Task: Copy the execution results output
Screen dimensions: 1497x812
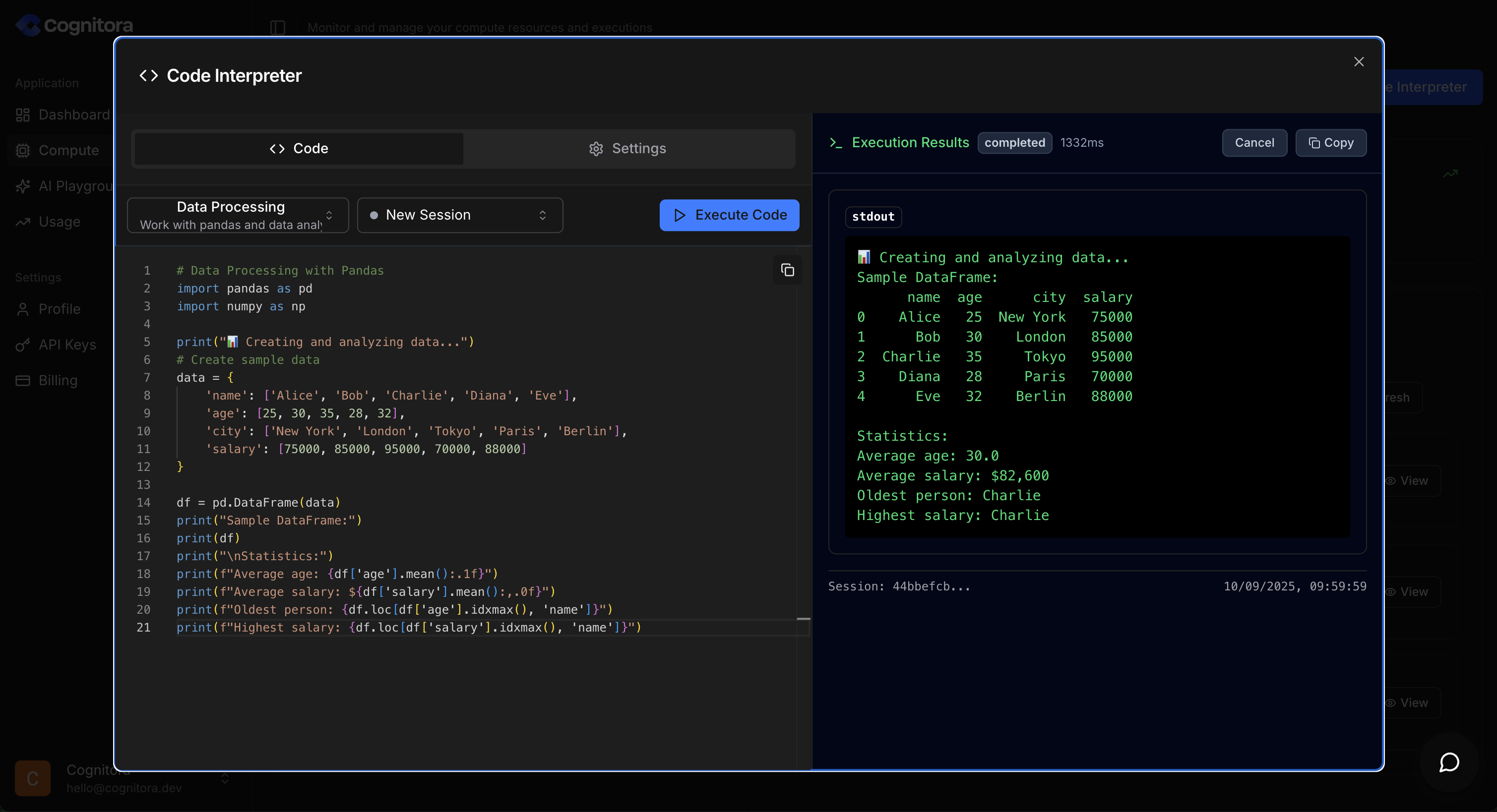Action: (1331, 143)
